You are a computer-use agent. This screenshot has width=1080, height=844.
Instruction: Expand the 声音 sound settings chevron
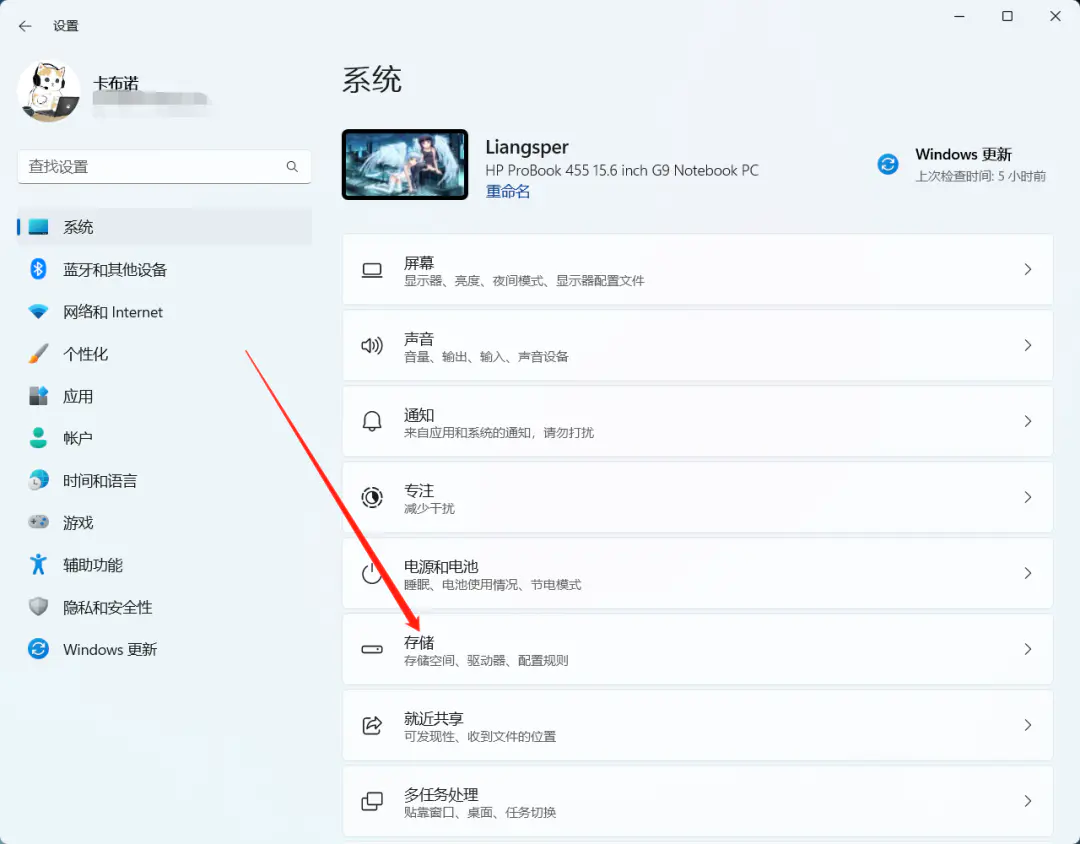point(1027,345)
